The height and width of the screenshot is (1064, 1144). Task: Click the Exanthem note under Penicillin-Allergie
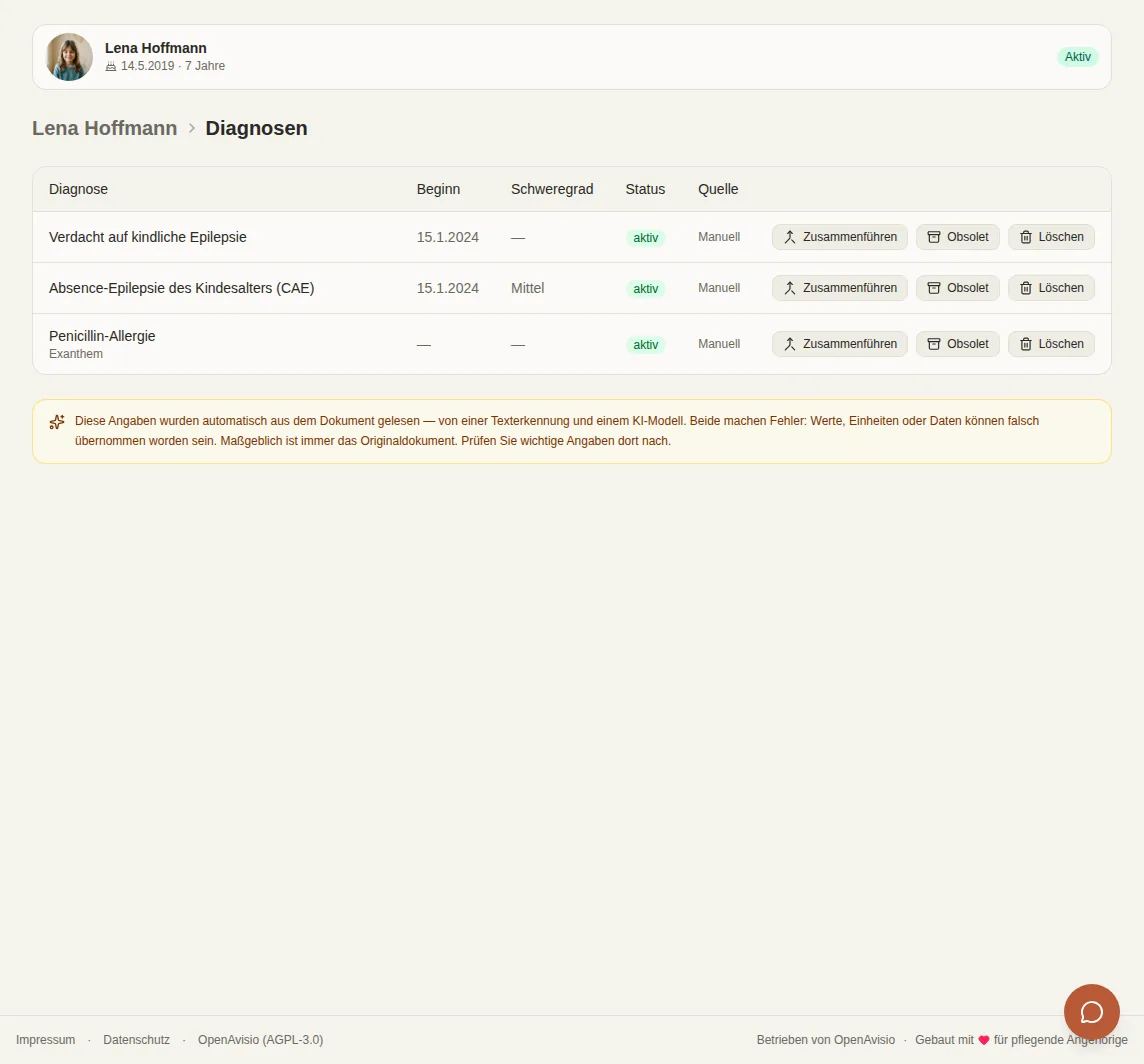tap(76, 354)
